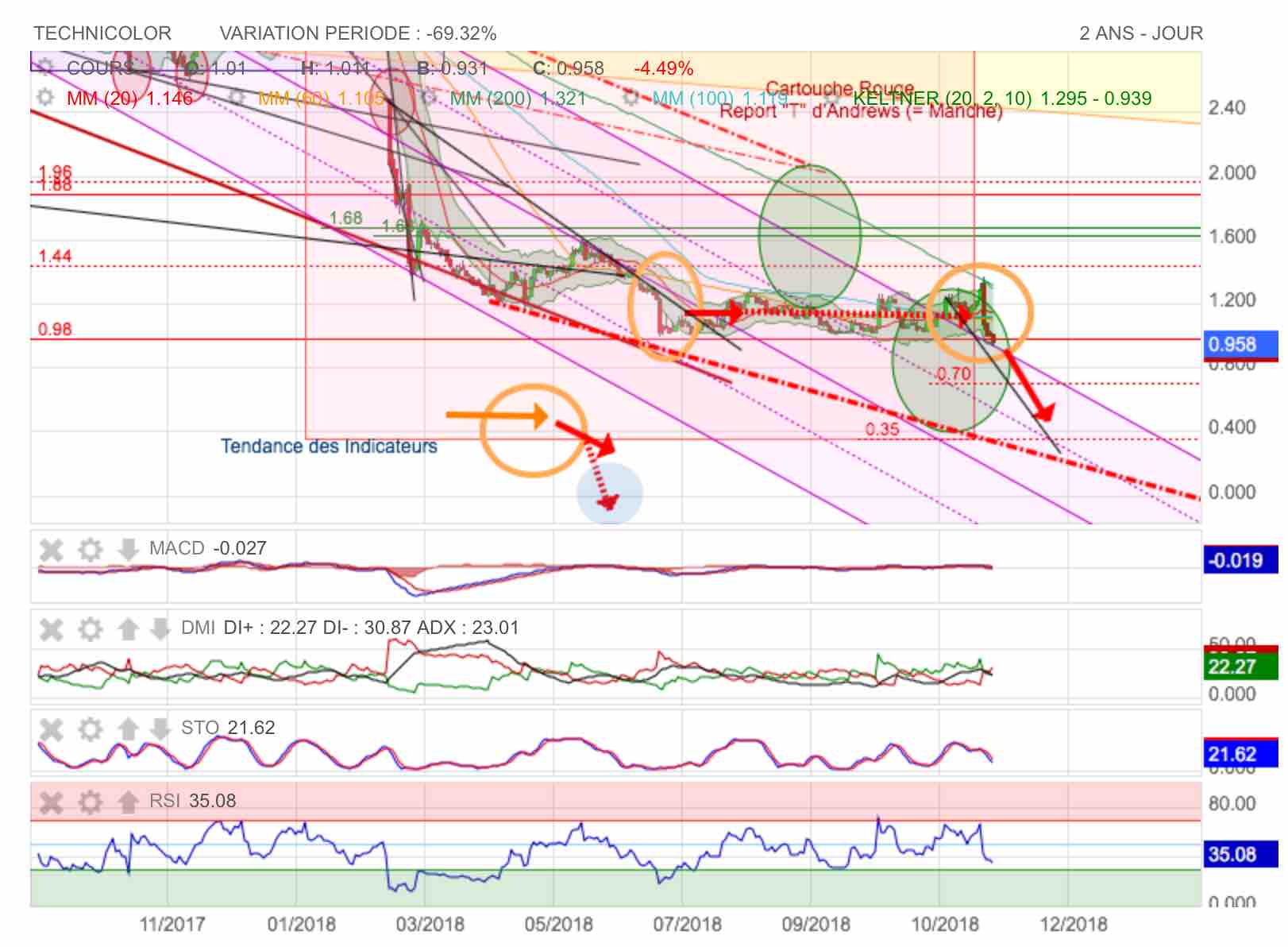Select the -0.019 MACD value tag
The width and height of the screenshot is (1288, 947).
1240,560
